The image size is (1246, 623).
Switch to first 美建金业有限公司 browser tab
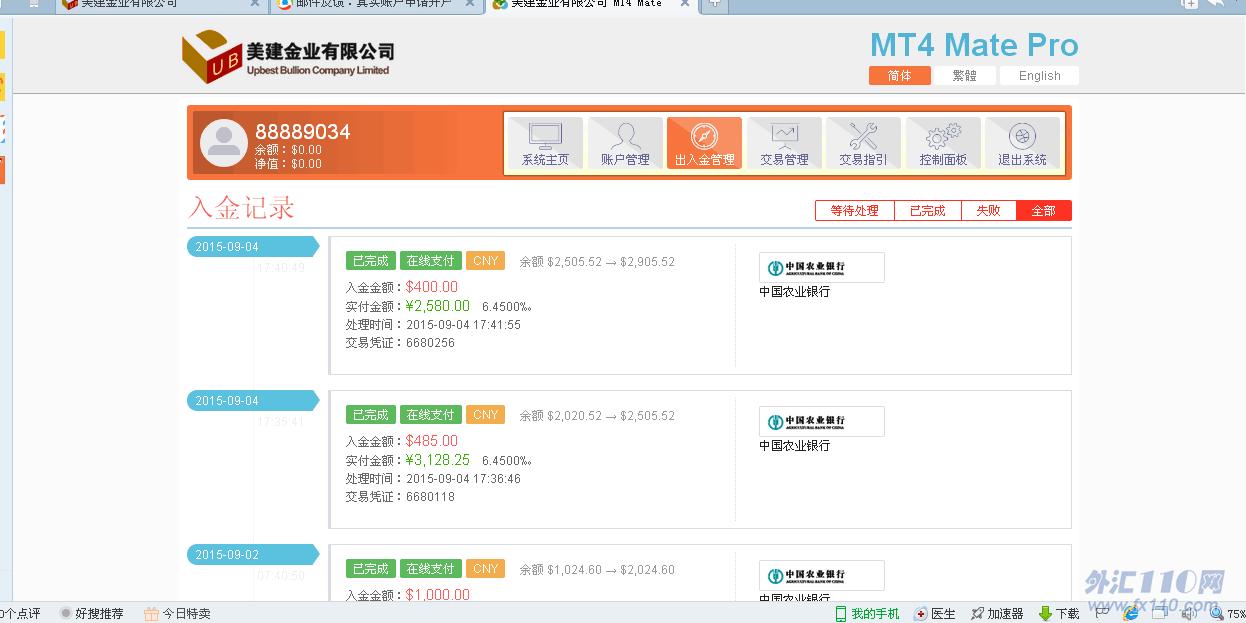(160, 4)
